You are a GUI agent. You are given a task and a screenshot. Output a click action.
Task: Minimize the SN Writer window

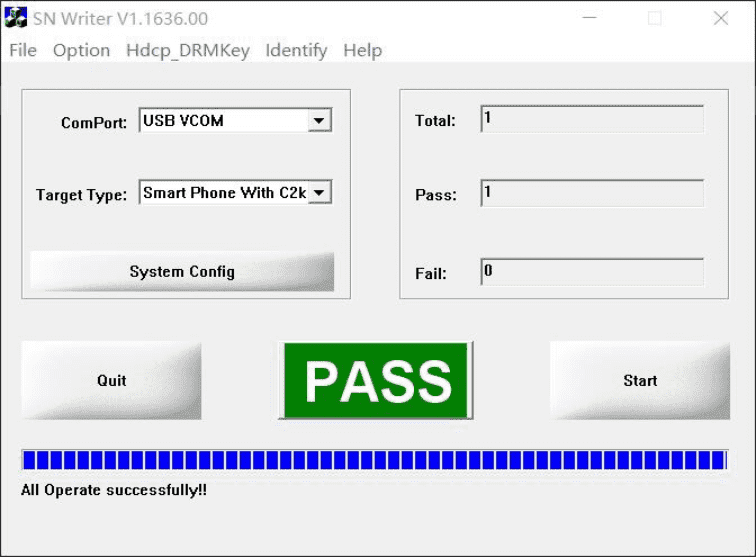(x=589, y=18)
